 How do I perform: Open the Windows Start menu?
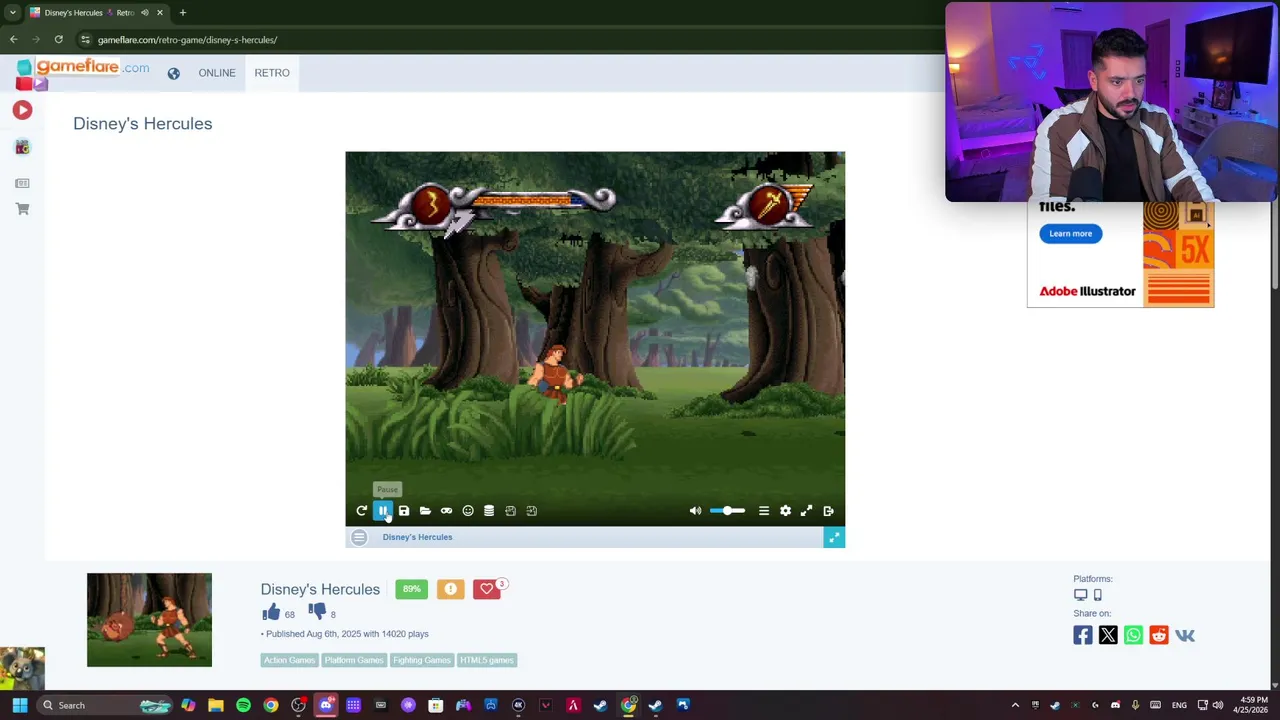tap(19, 705)
